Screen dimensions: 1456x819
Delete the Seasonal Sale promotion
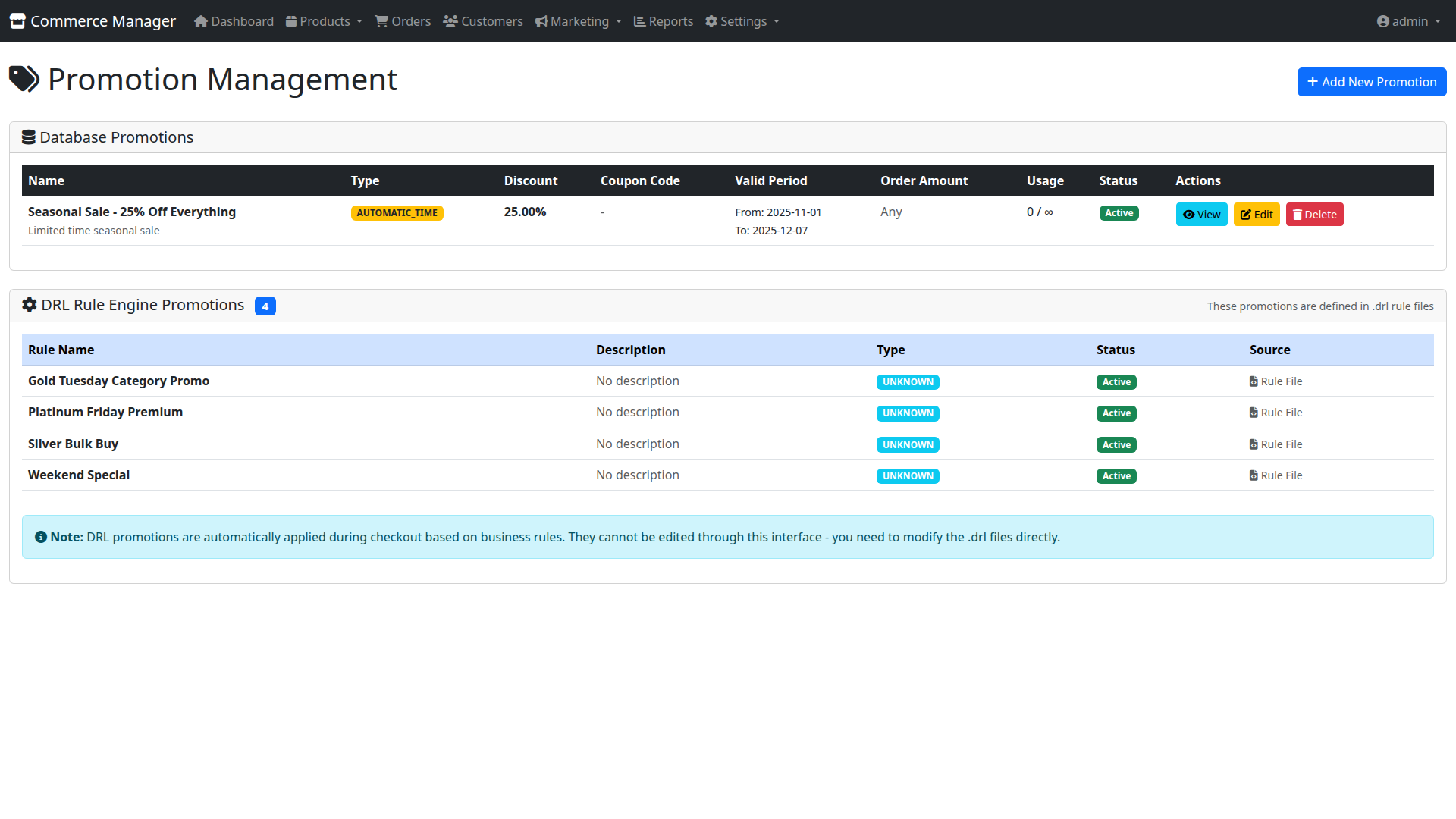(x=1314, y=215)
